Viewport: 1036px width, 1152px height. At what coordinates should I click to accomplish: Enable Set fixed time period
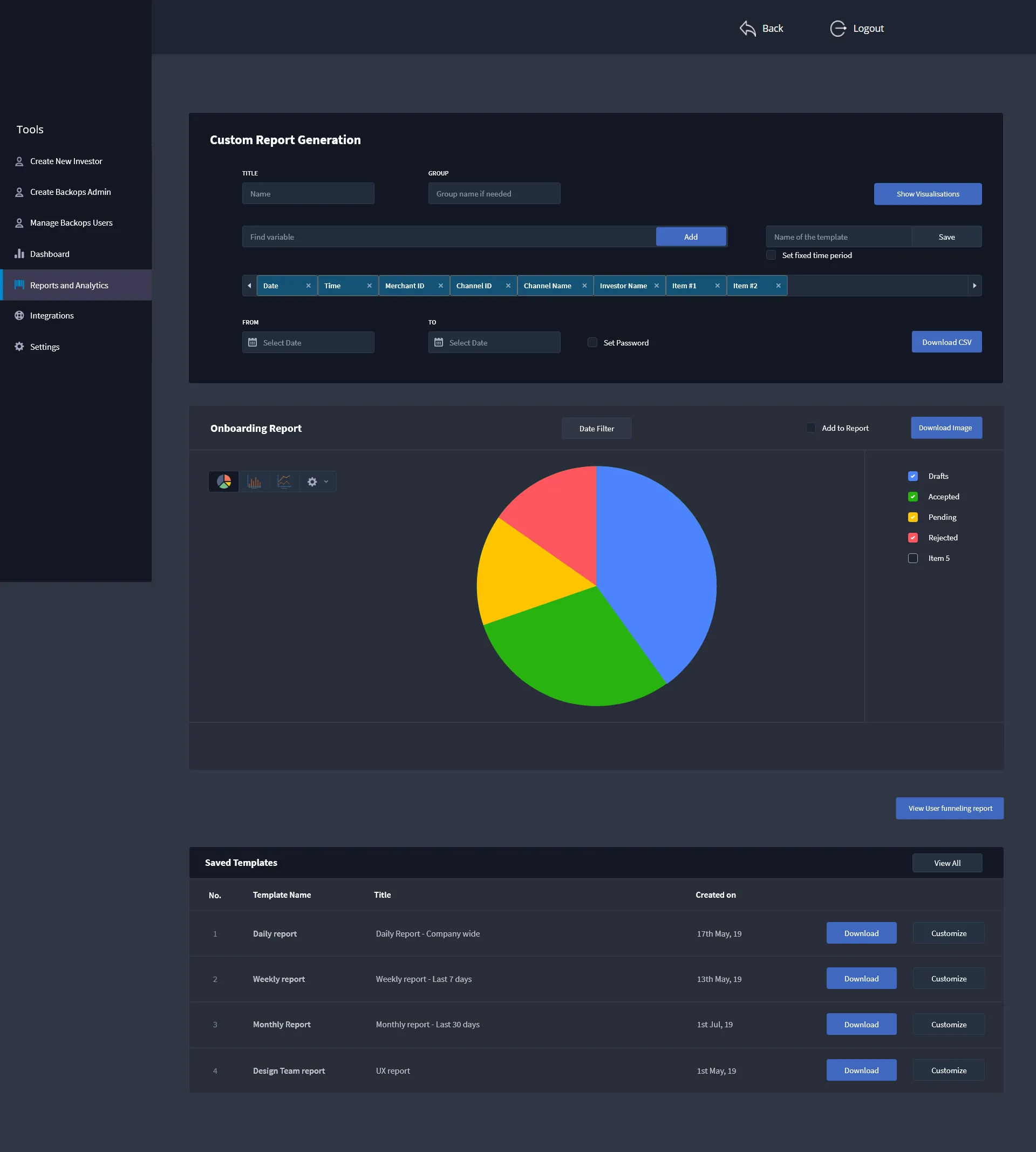771,255
